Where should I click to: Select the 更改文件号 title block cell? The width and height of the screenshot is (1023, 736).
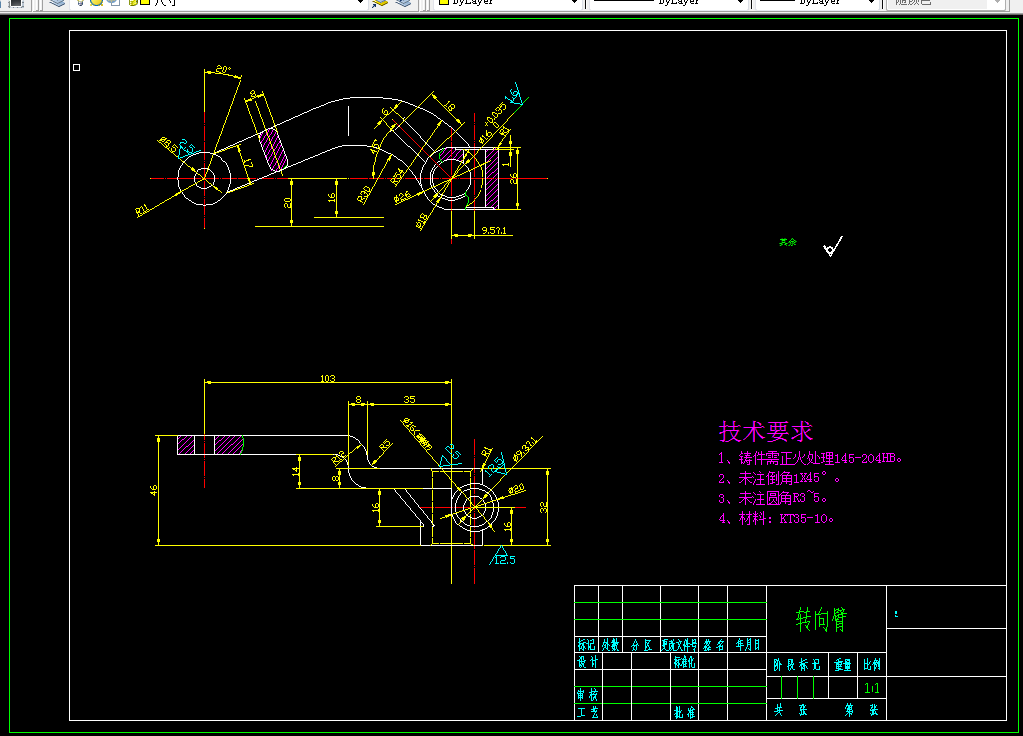[679, 645]
